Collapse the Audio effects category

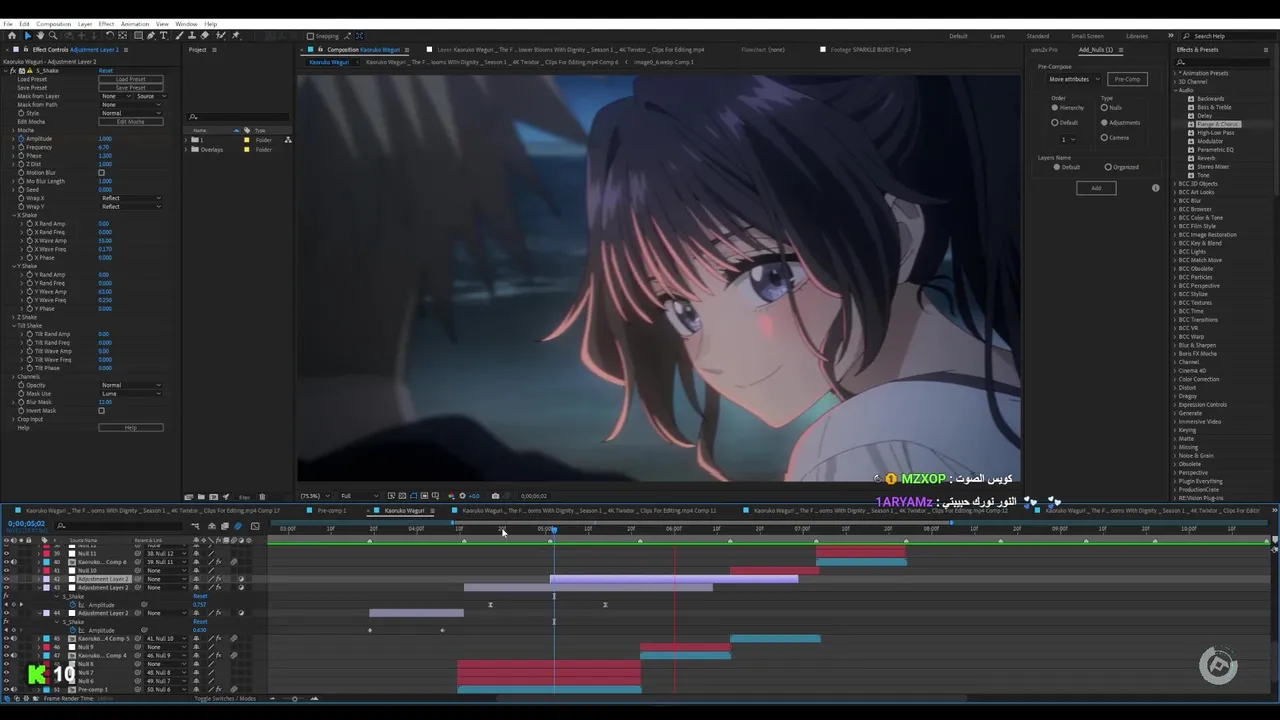(1177, 90)
